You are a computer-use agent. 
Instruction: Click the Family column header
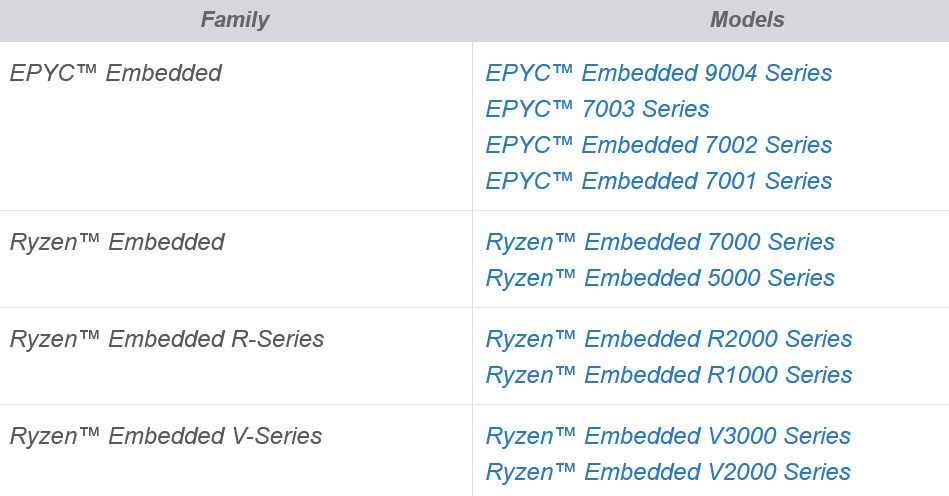[235, 20]
